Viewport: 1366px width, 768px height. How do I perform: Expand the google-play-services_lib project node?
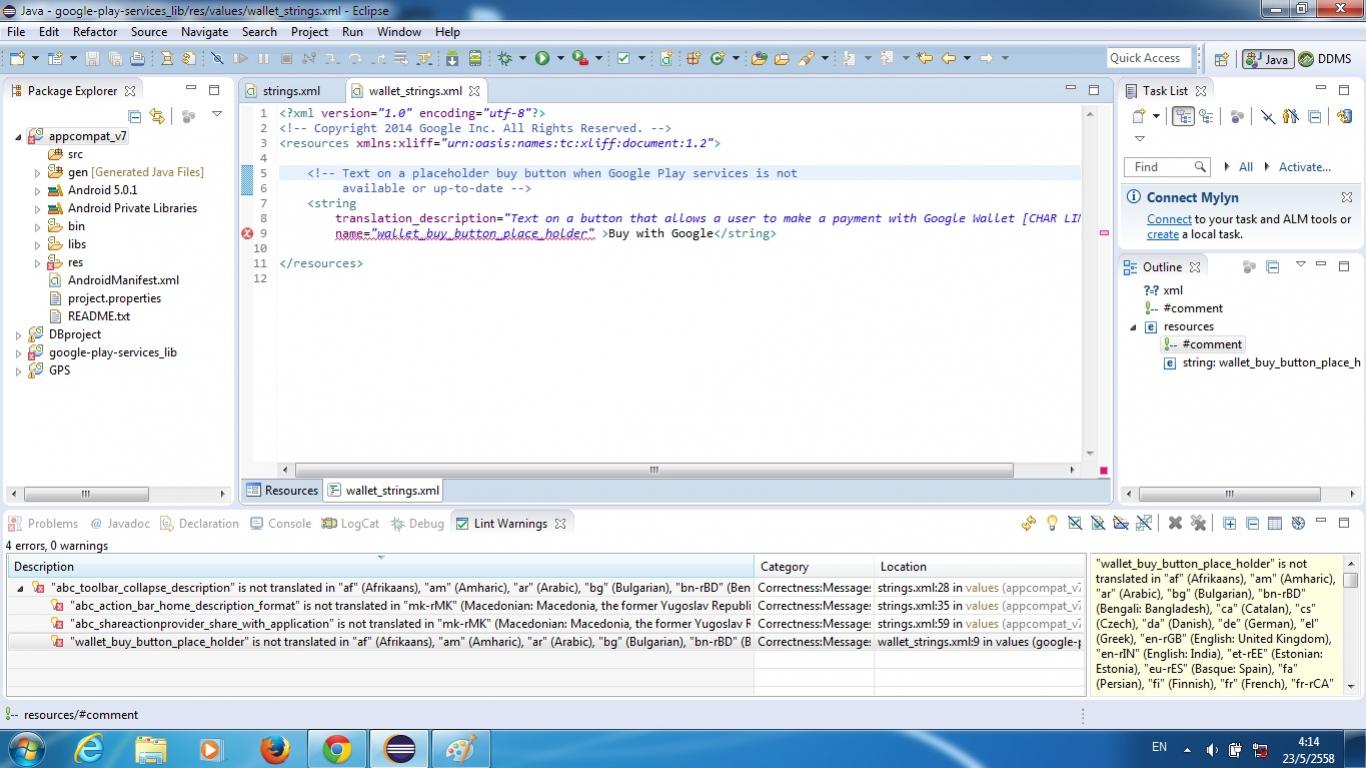point(18,353)
